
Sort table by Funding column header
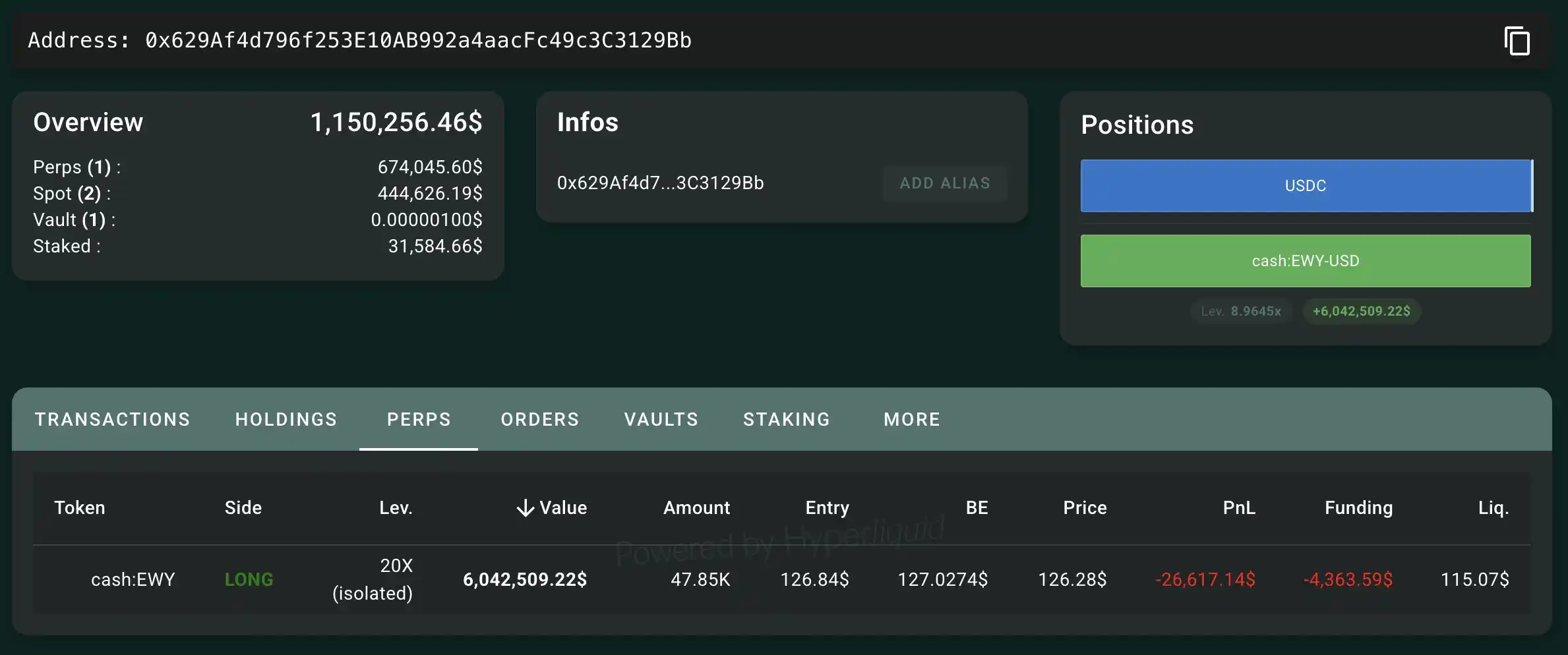(1358, 508)
